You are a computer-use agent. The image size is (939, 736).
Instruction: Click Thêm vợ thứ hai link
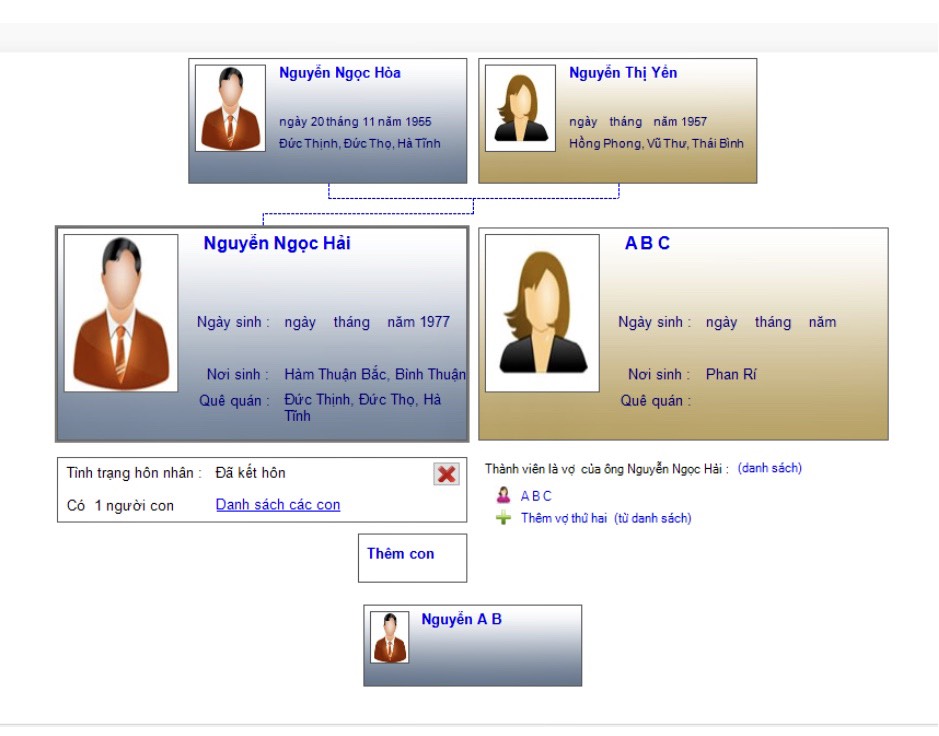[564, 518]
